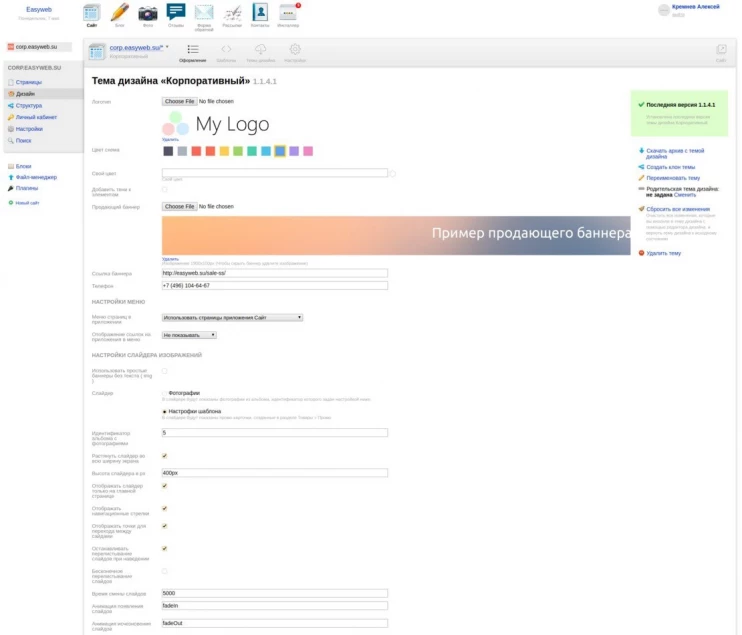
Task: Select the red color scheme swatch
Action: click(x=196, y=151)
